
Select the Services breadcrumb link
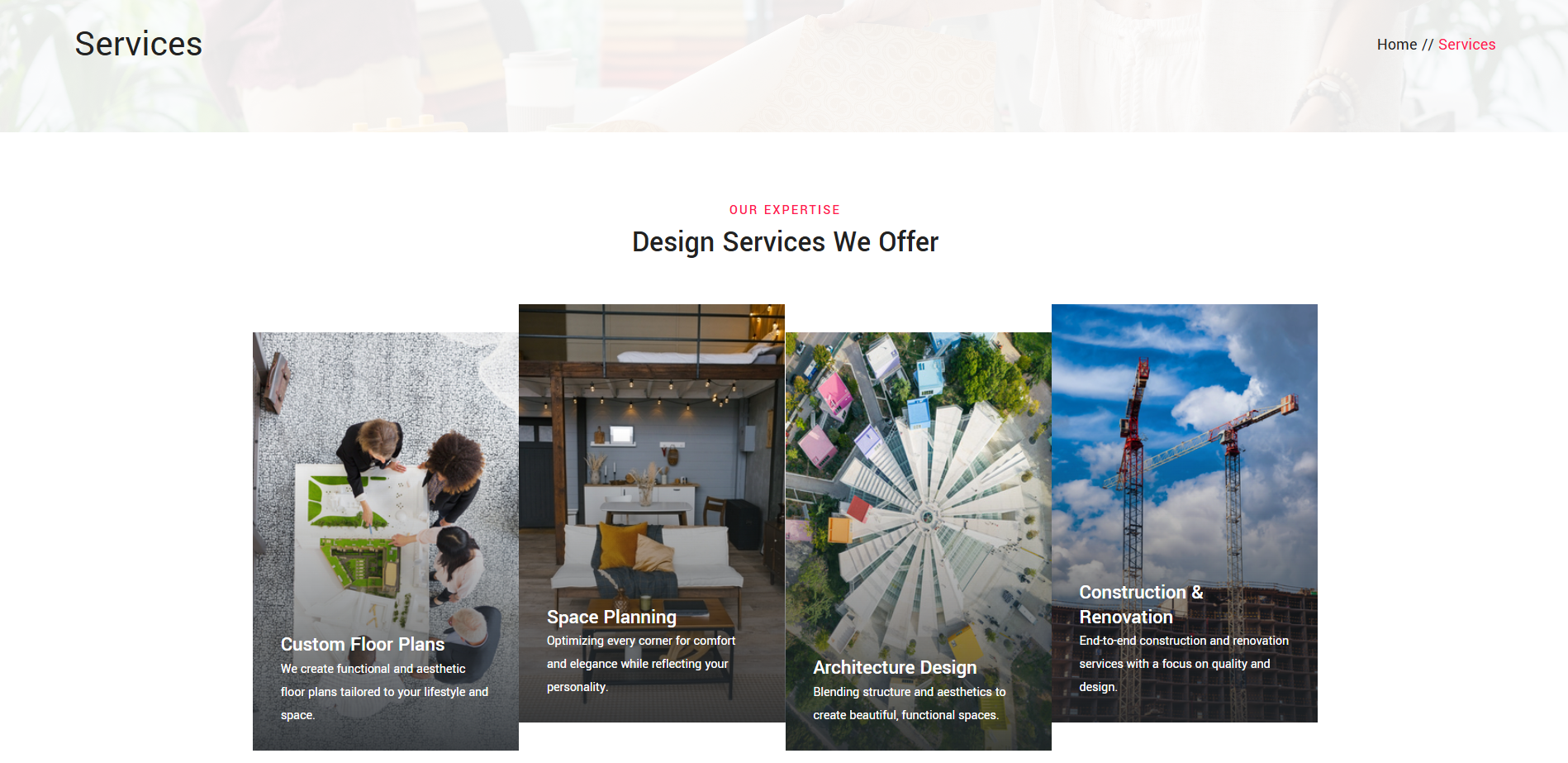[x=1466, y=45]
